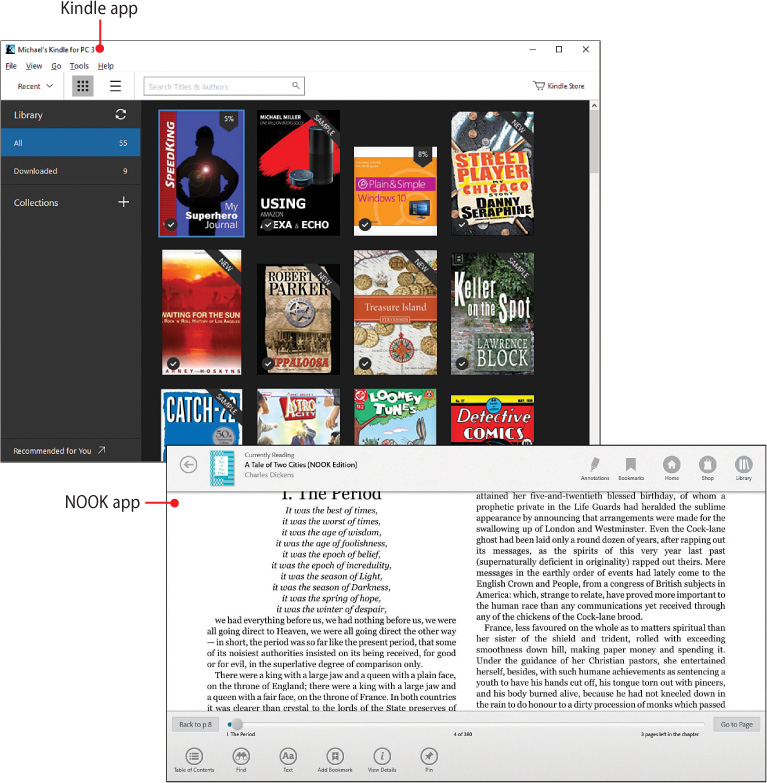
Task: Click downloaded checkmark on Treasure Island
Action: click(365, 364)
